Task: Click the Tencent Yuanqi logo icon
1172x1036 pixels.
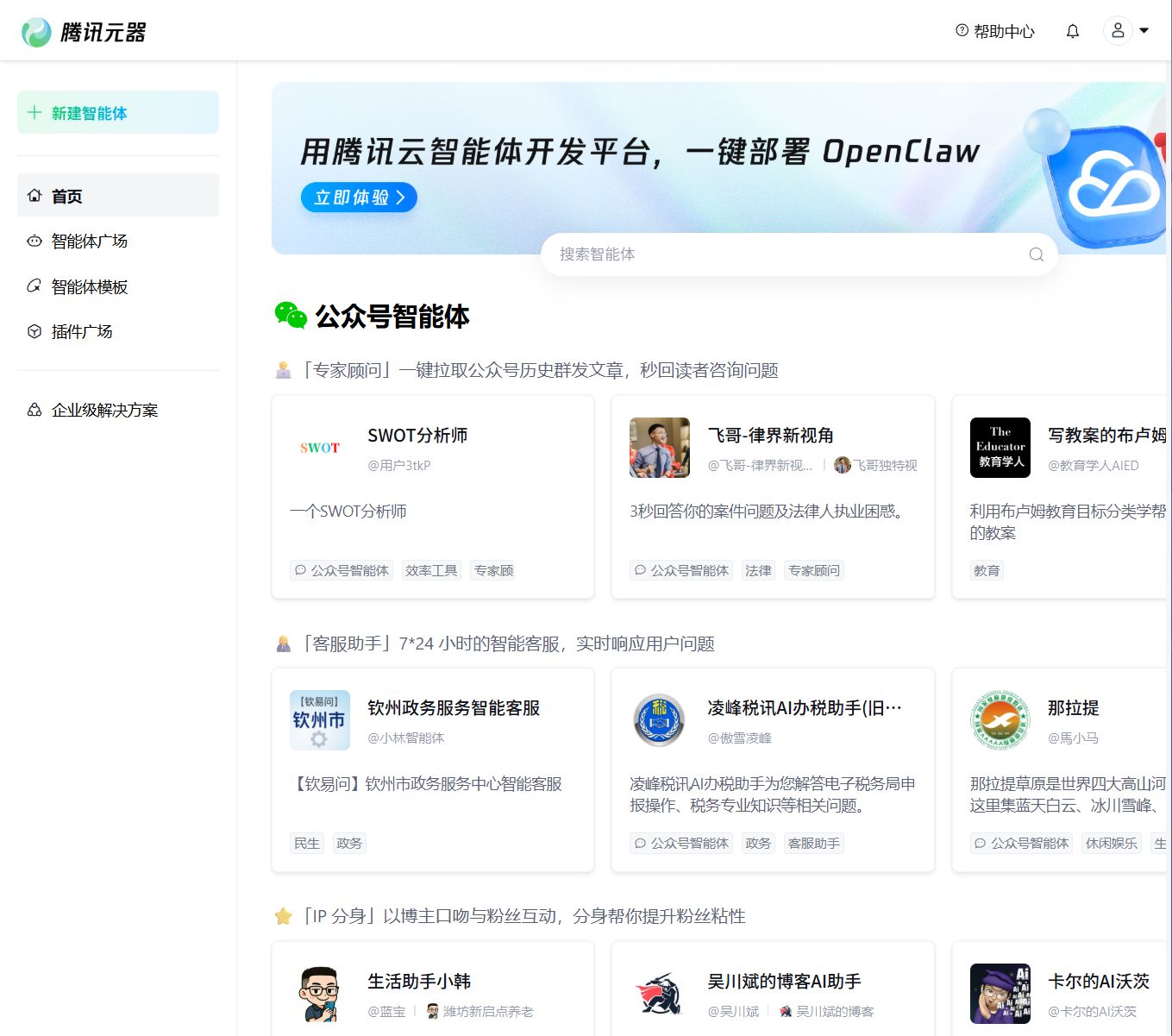Action: 36,32
